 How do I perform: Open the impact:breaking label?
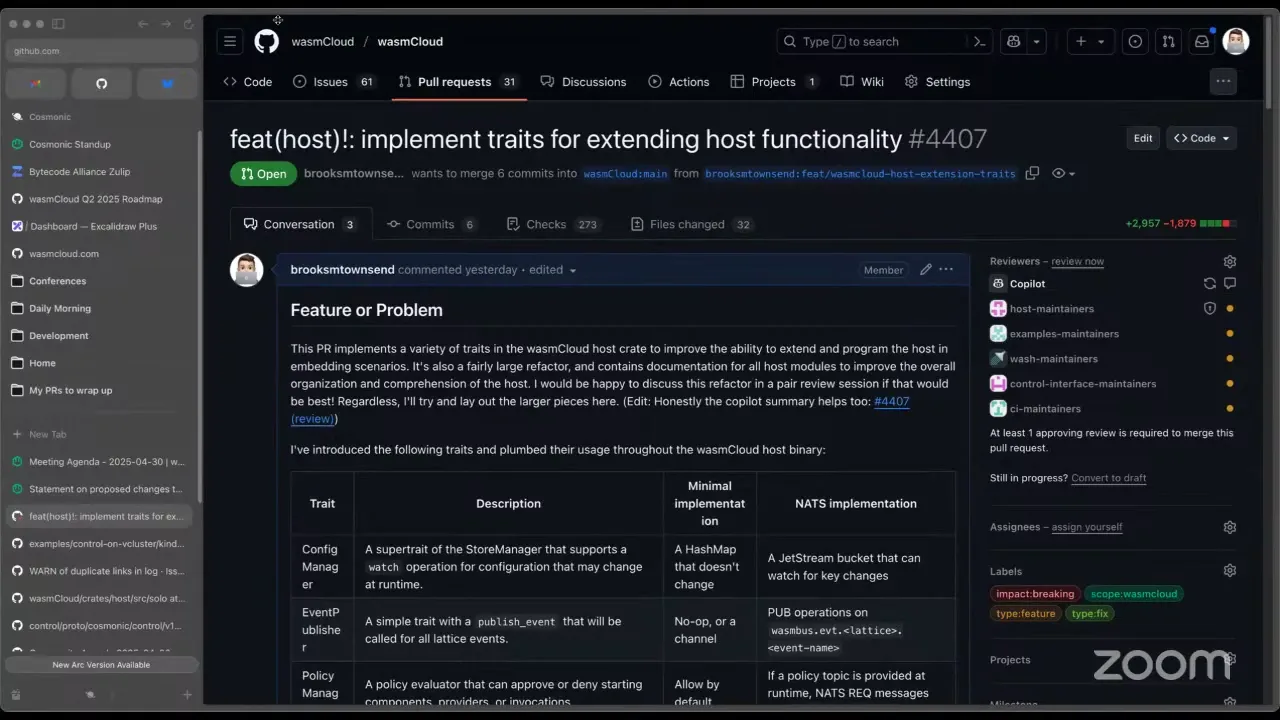click(x=1035, y=594)
